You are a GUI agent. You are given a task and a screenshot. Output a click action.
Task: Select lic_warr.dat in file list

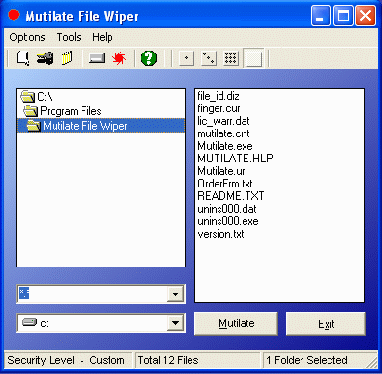pyautogui.click(x=223, y=121)
